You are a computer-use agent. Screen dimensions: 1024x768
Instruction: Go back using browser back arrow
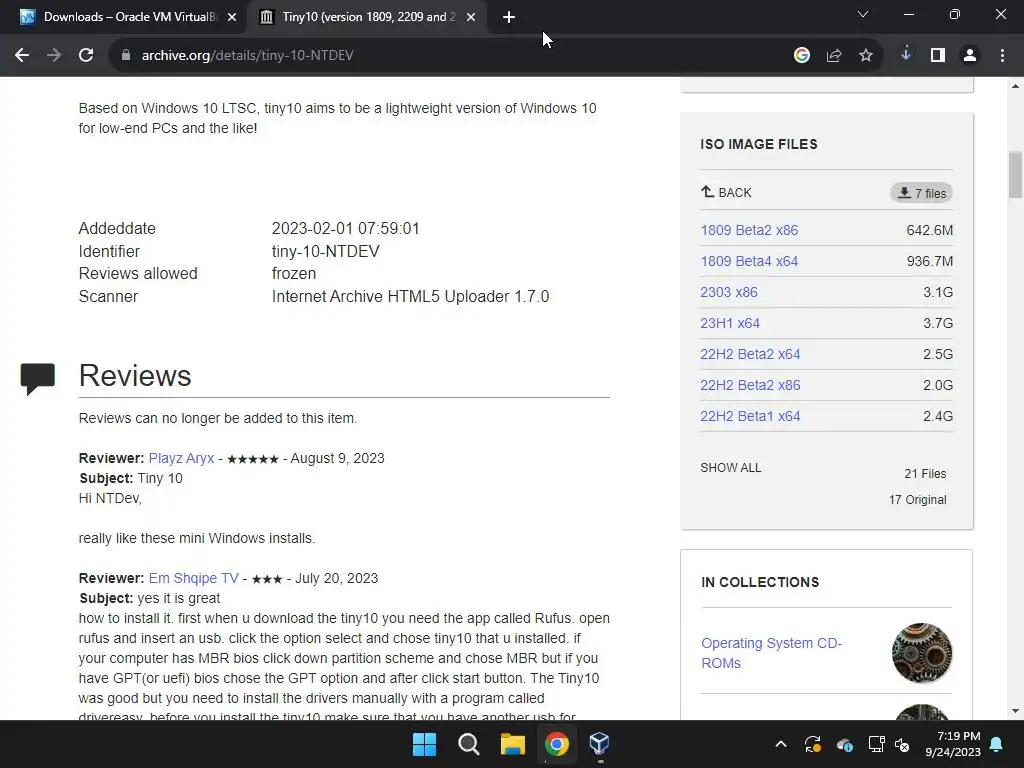[22, 56]
